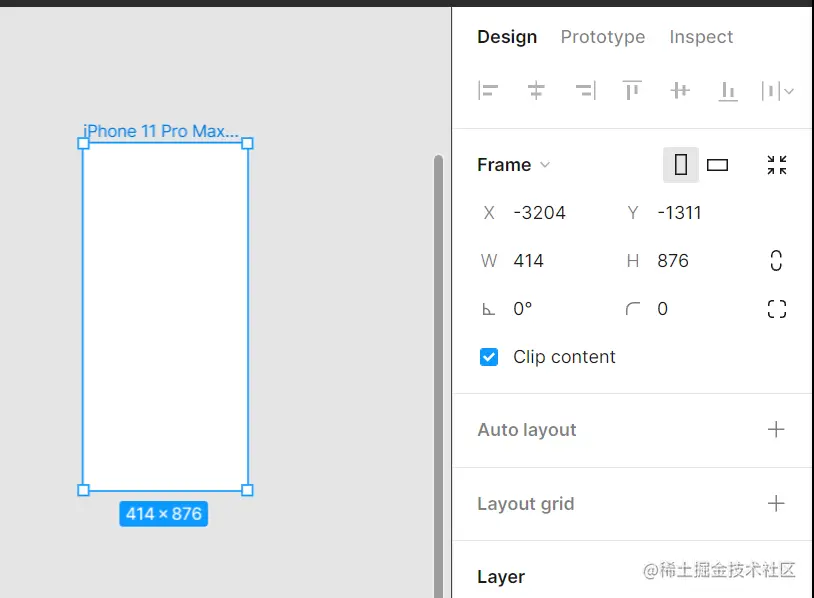The height and width of the screenshot is (598, 814).
Task: Click the Auto layout section label
Action: (x=527, y=430)
